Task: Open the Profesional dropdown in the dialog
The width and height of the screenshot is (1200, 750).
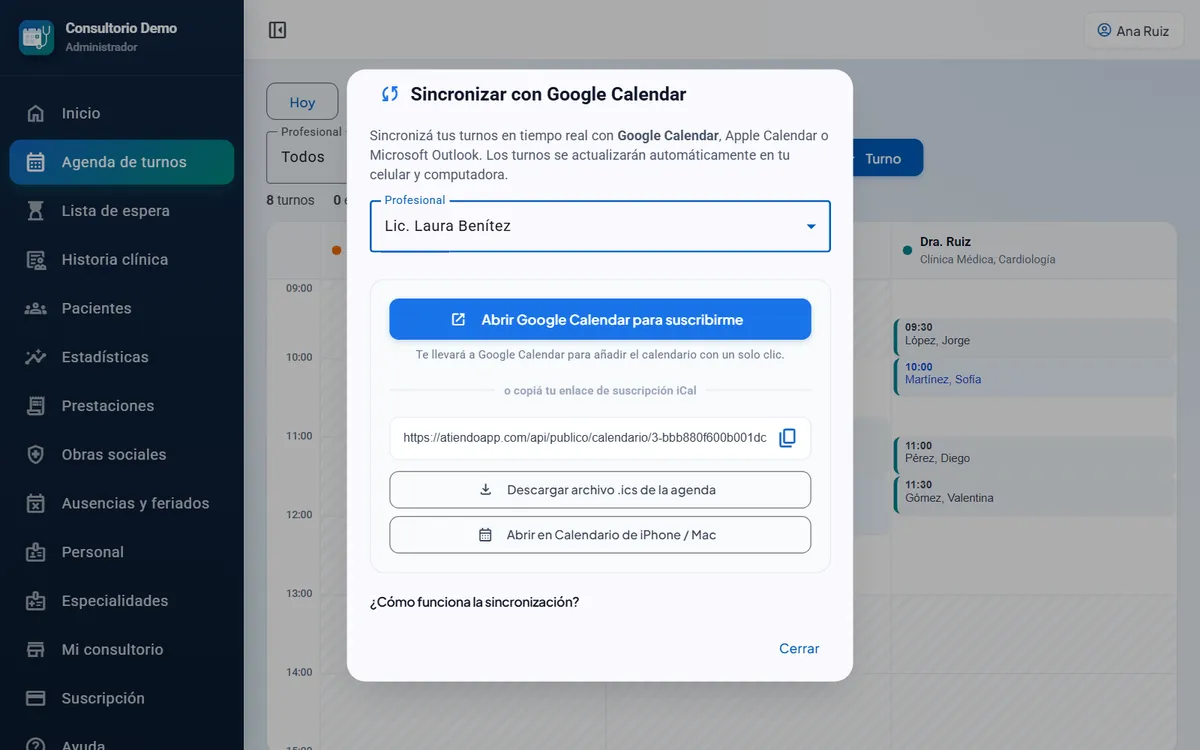Action: [600, 226]
